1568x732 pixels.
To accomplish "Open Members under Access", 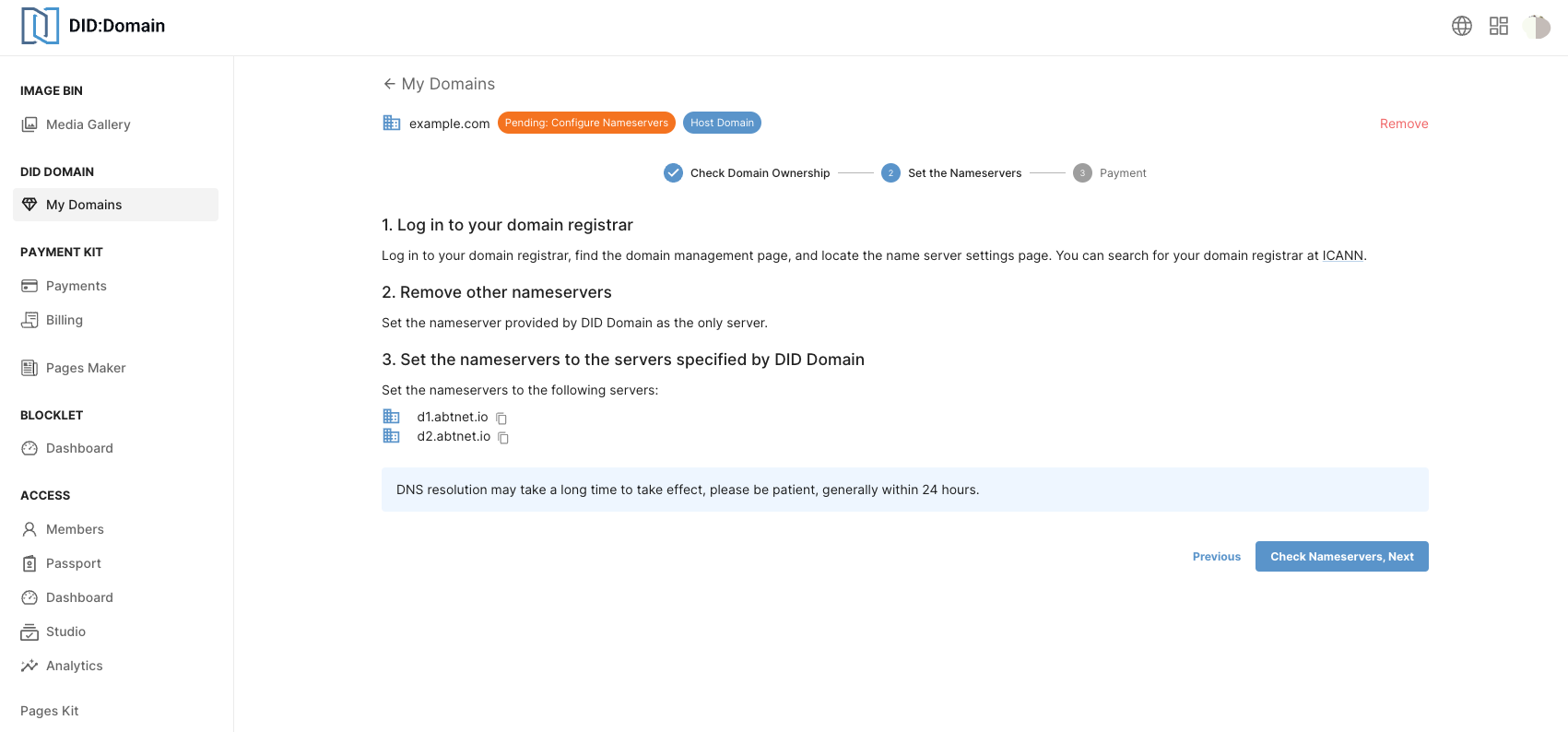I will click(75, 529).
